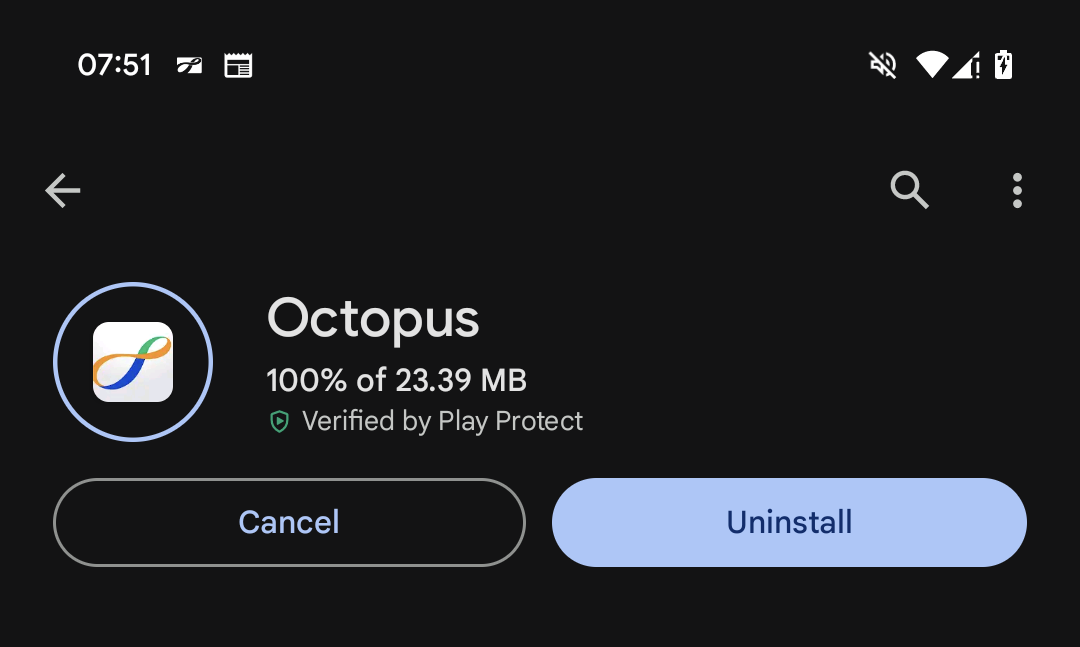This screenshot has height=647, width=1080.
Task: Cancel the Octopus download
Action: [x=289, y=522]
